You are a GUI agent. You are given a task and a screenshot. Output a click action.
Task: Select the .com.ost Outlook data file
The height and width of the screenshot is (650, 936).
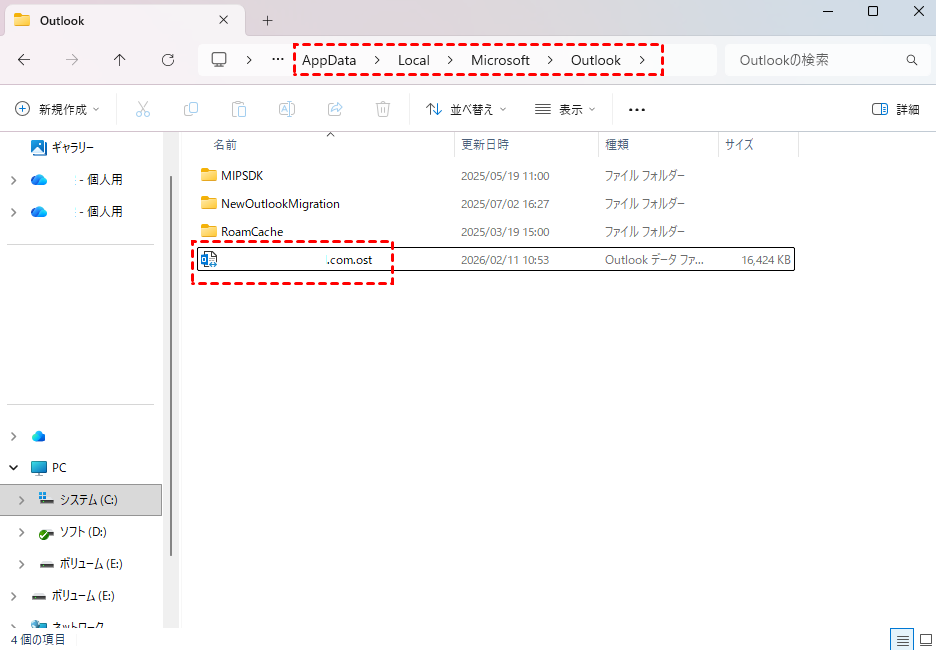[300, 260]
